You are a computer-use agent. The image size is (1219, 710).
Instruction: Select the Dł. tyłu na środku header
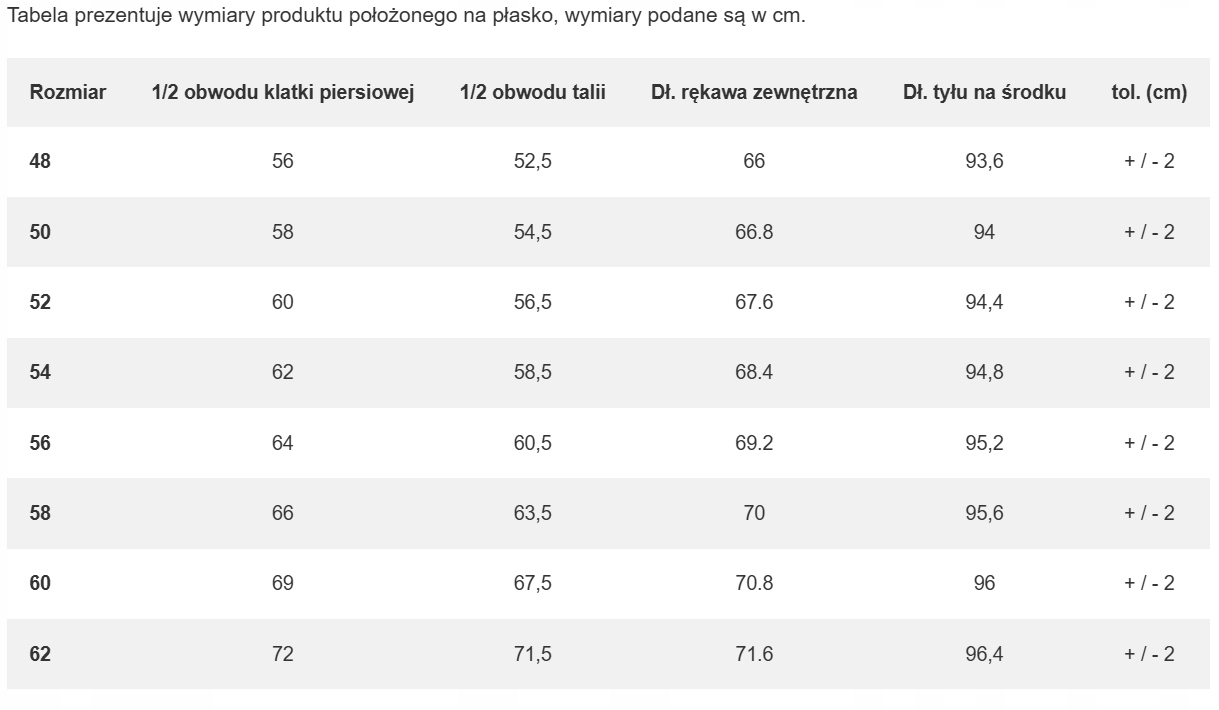tap(984, 92)
